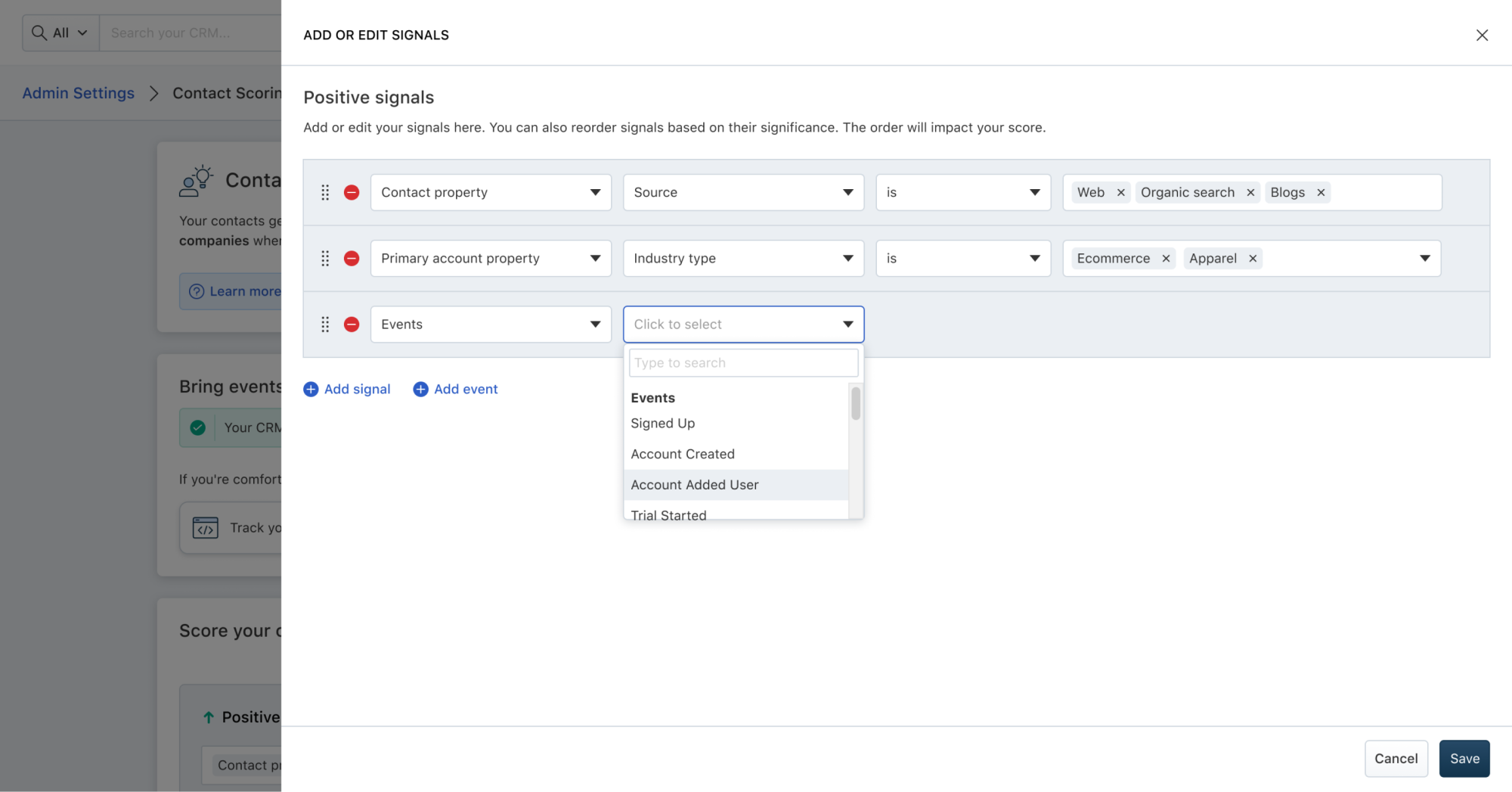
Task: Click the event list scrollbar thumb
Action: pos(856,403)
